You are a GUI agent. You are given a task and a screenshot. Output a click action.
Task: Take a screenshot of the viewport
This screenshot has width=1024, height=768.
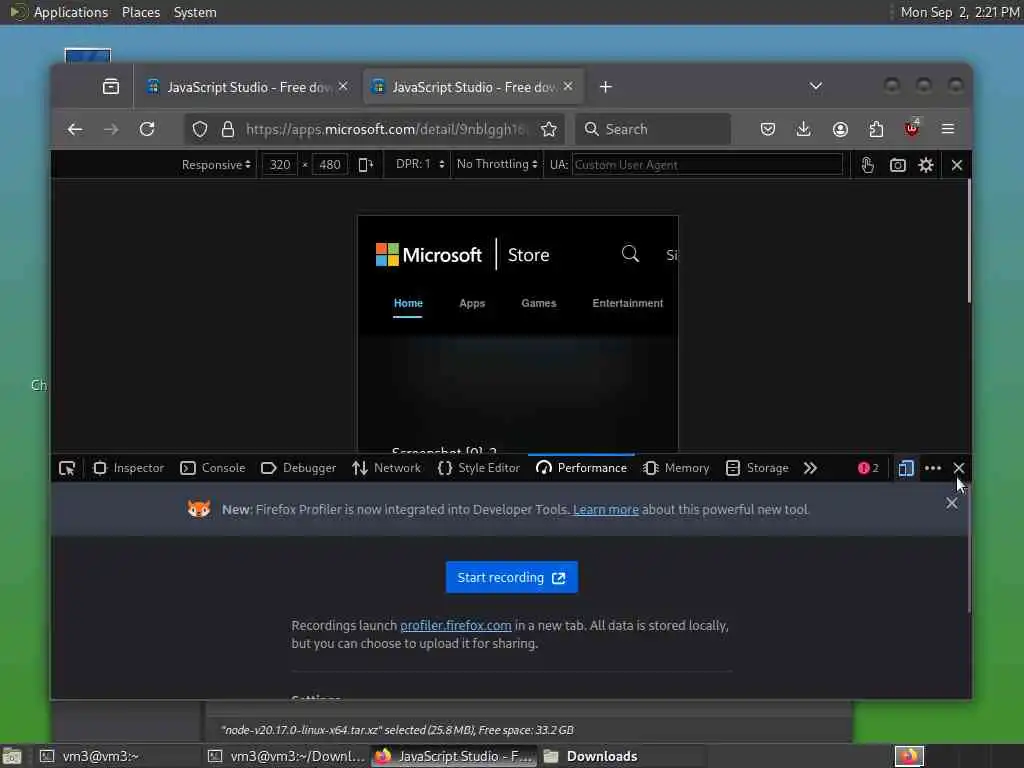click(897, 165)
